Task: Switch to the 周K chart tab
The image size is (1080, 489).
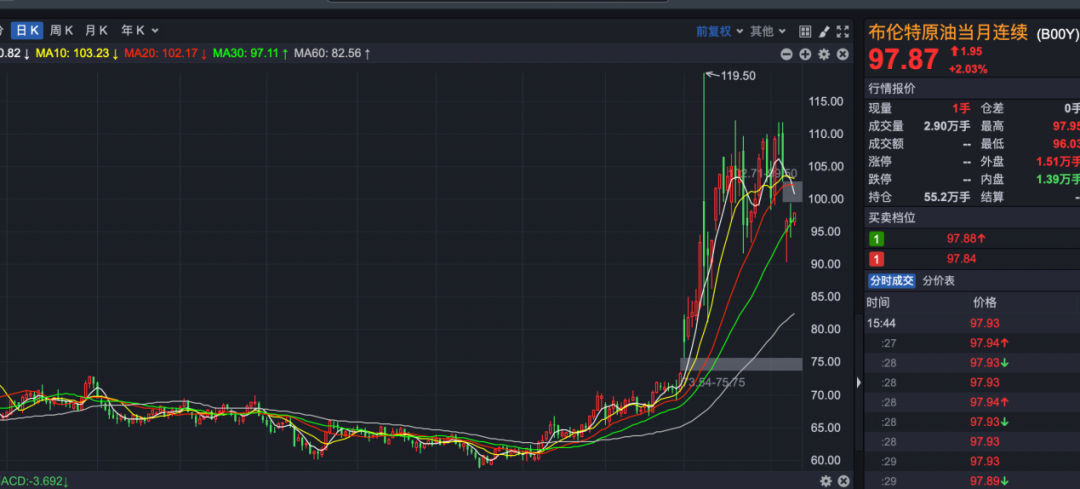Action: 62,30
